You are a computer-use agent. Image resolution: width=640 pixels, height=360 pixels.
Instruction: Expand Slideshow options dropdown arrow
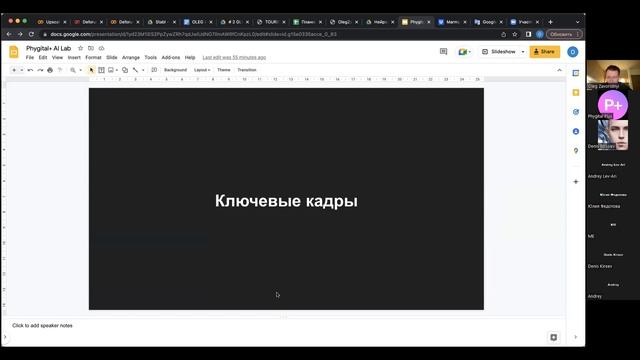pyautogui.click(x=523, y=52)
